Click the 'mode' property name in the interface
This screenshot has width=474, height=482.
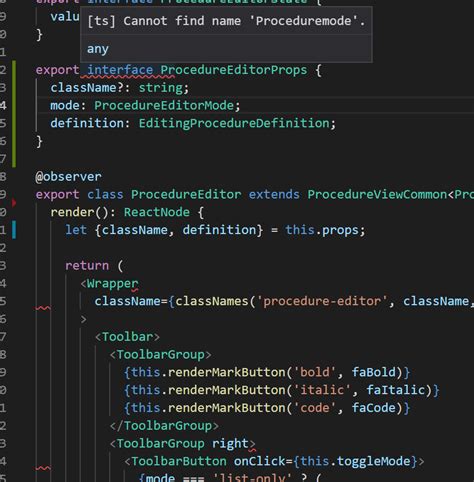point(65,106)
